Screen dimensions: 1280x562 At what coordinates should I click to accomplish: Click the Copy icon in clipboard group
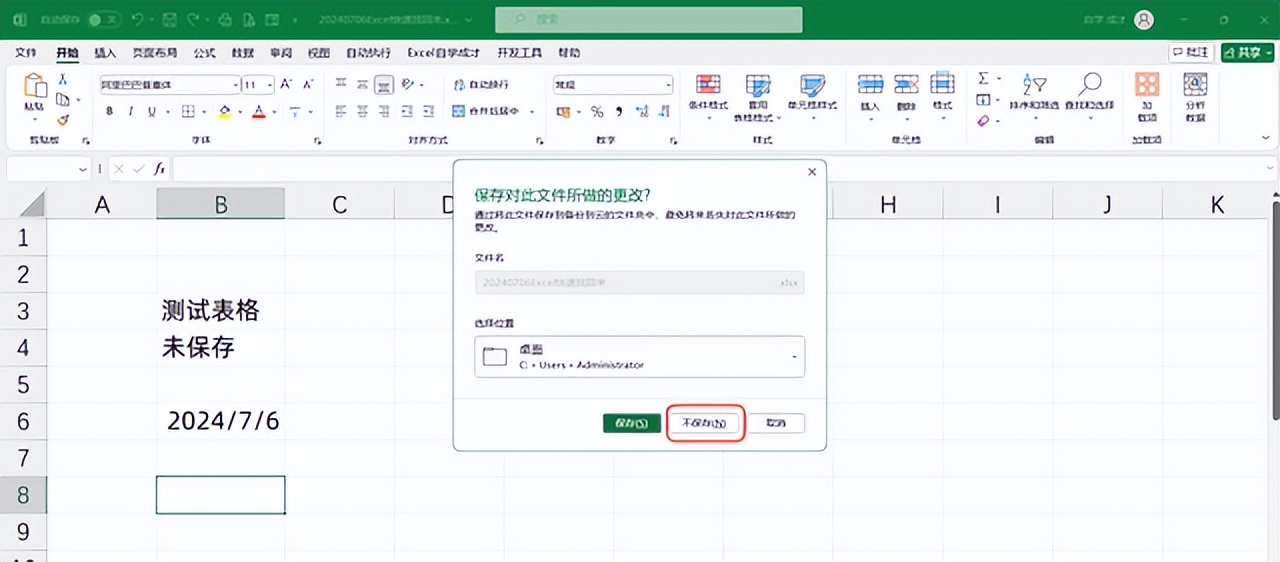[x=63, y=99]
